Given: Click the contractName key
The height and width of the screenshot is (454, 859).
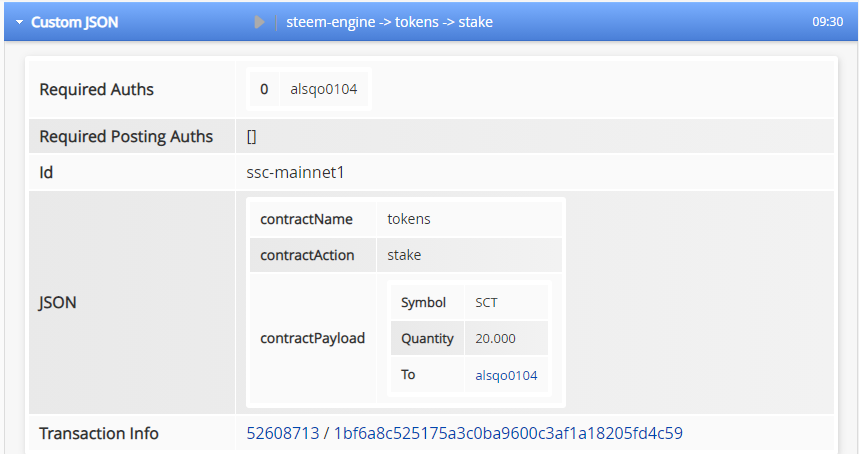Looking at the screenshot, I should tap(306, 219).
